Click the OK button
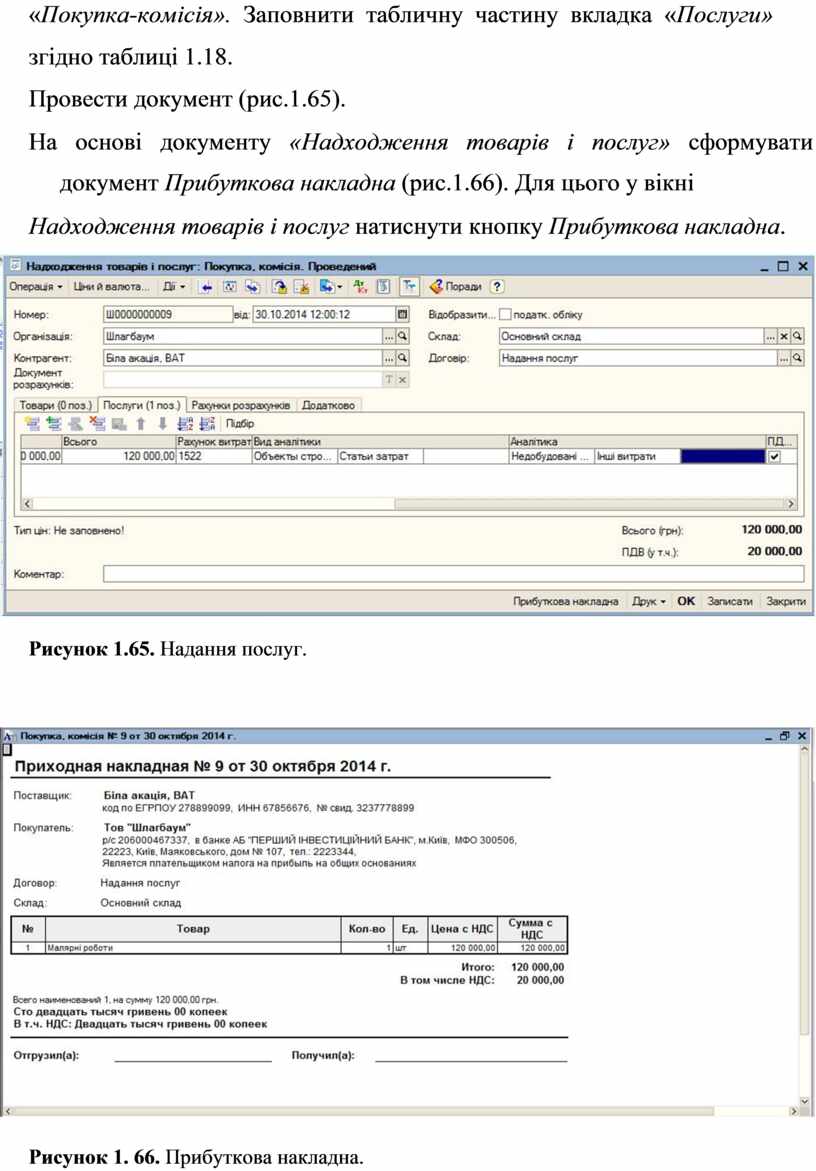The image size is (816, 1171). 686,601
